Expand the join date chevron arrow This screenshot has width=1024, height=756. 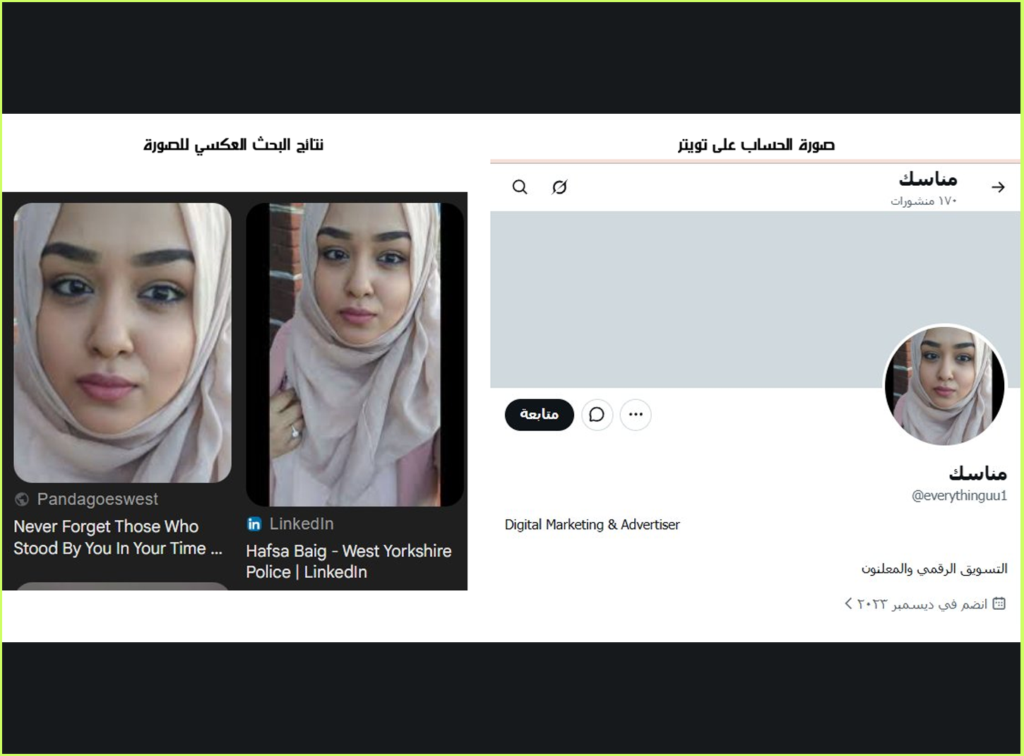point(848,604)
